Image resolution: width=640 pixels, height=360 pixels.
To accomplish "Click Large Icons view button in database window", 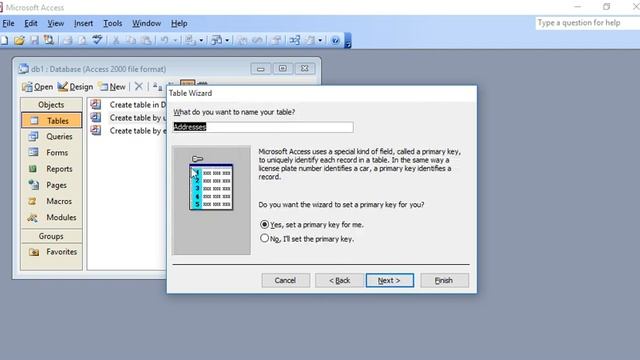I will pyautogui.click(x=157, y=86).
